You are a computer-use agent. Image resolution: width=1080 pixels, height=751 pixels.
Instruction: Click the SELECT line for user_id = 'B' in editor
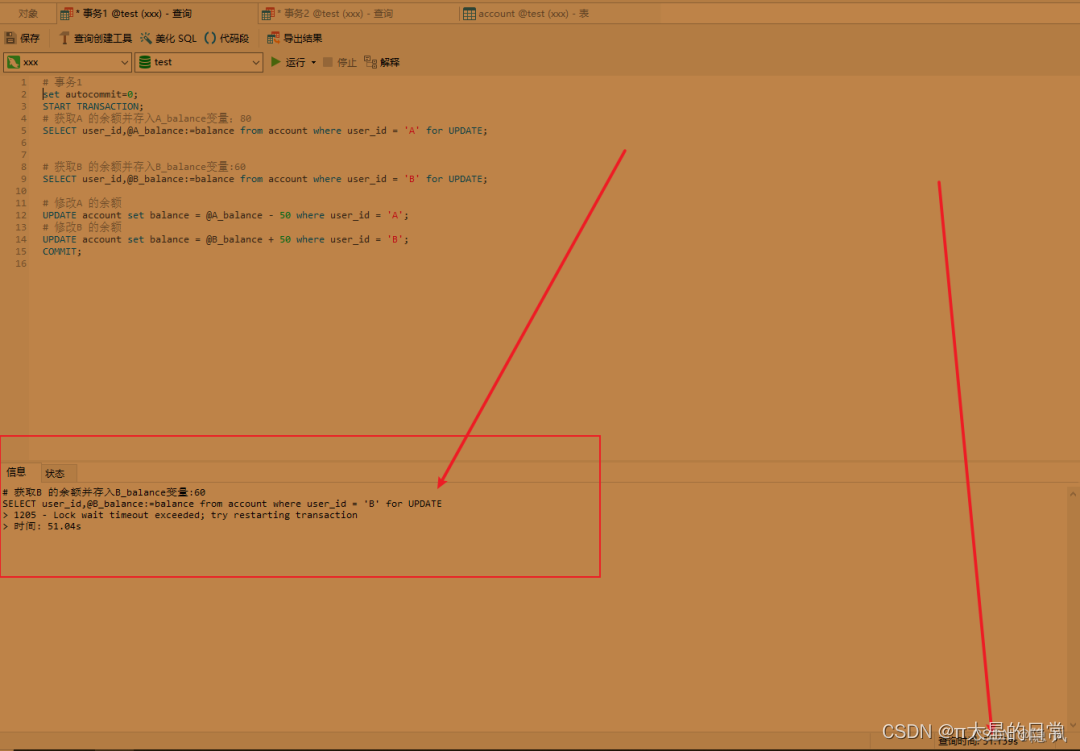click(264, 178)
